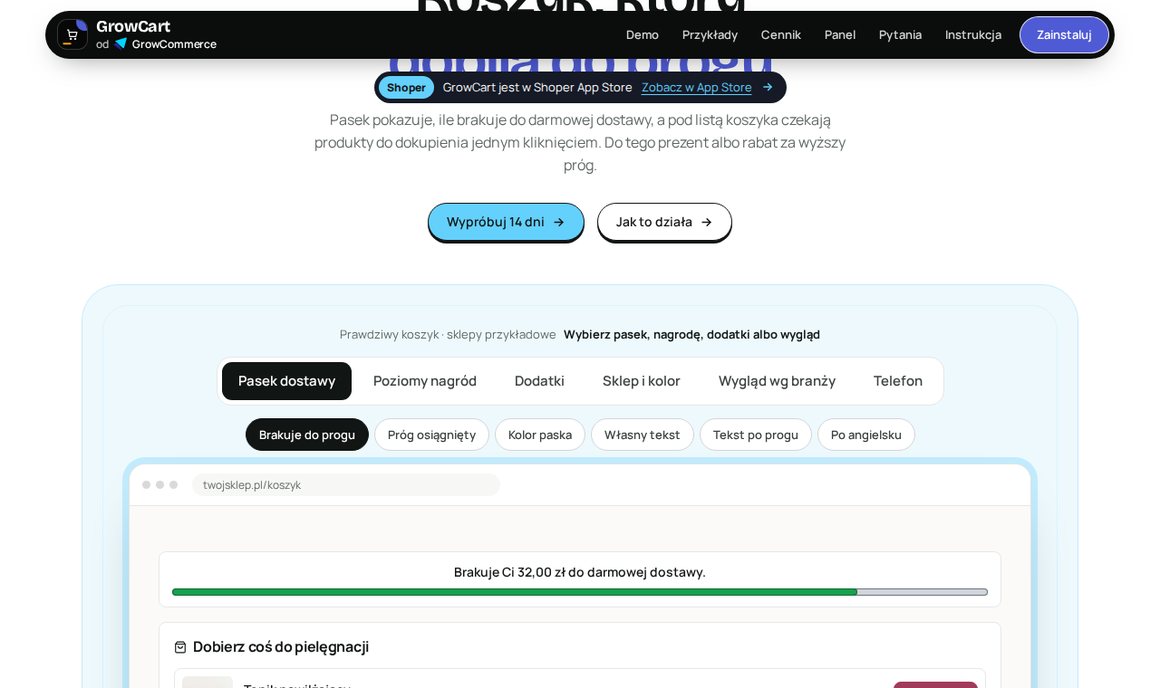Select the Brakuje do progu option
This screenshot has height=688, width=1160.
coord(307,435)
